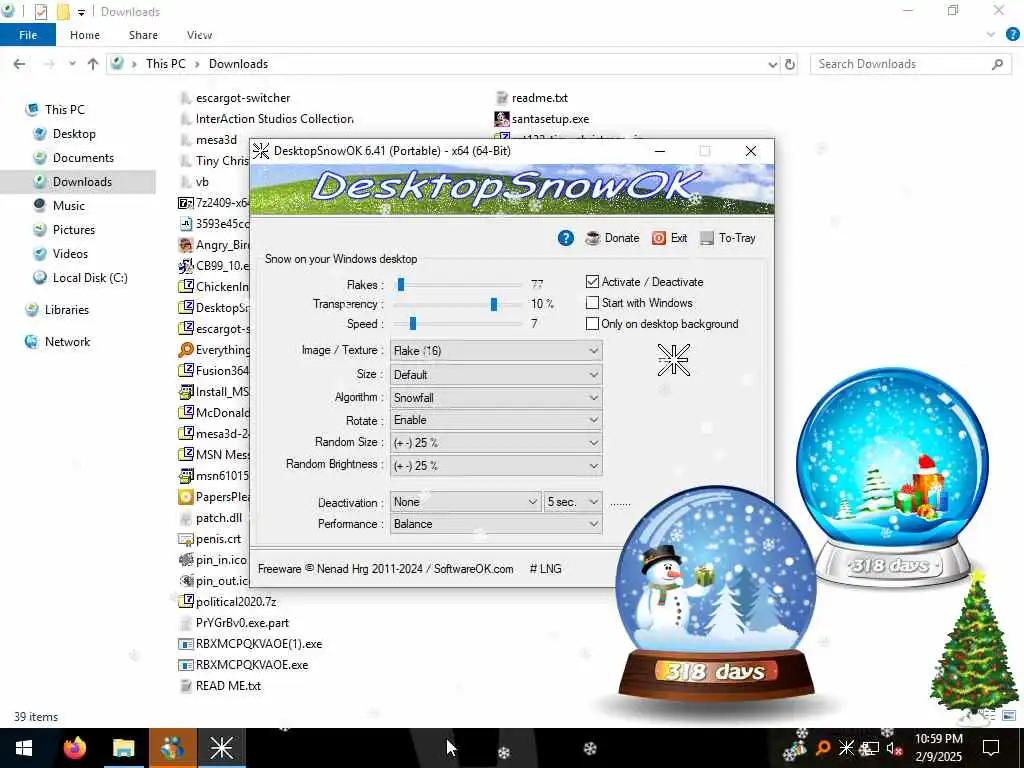Select Pictures in the navigation pane
The height and width of the screenshot is (768, 1024).
74,230
